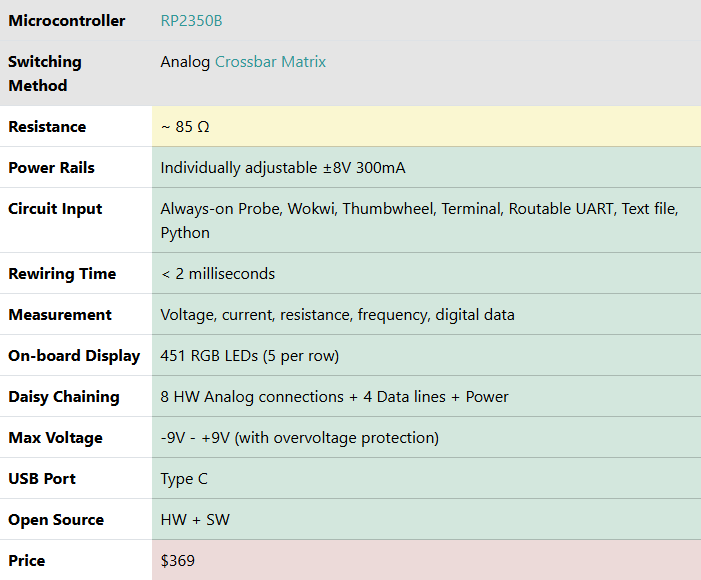Select the ~ 85 Ω resistance value
The width and height of the screenshot is (701, 580).
(x=185, y=127)
